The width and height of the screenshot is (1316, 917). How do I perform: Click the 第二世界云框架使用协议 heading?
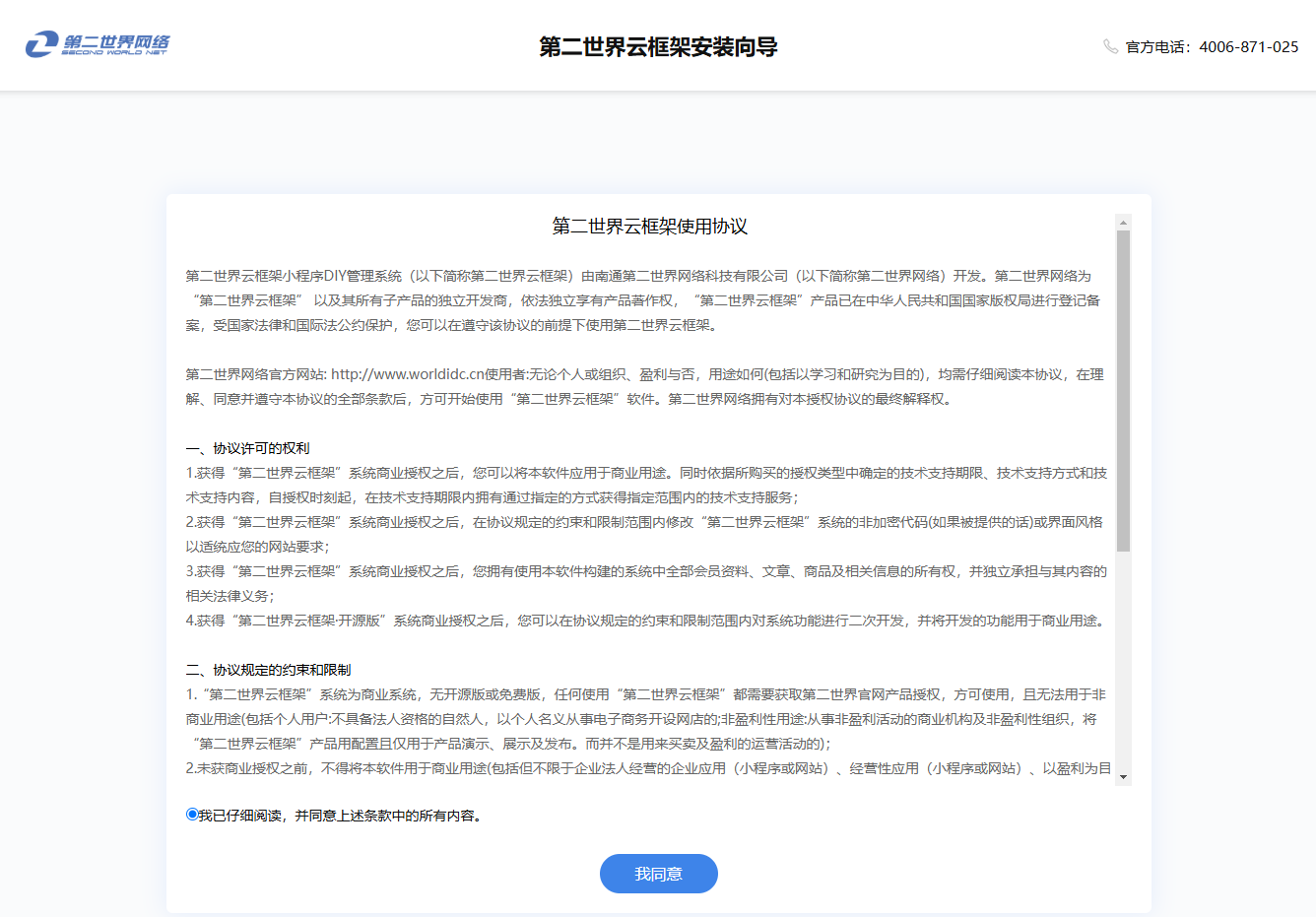point(649,227)
